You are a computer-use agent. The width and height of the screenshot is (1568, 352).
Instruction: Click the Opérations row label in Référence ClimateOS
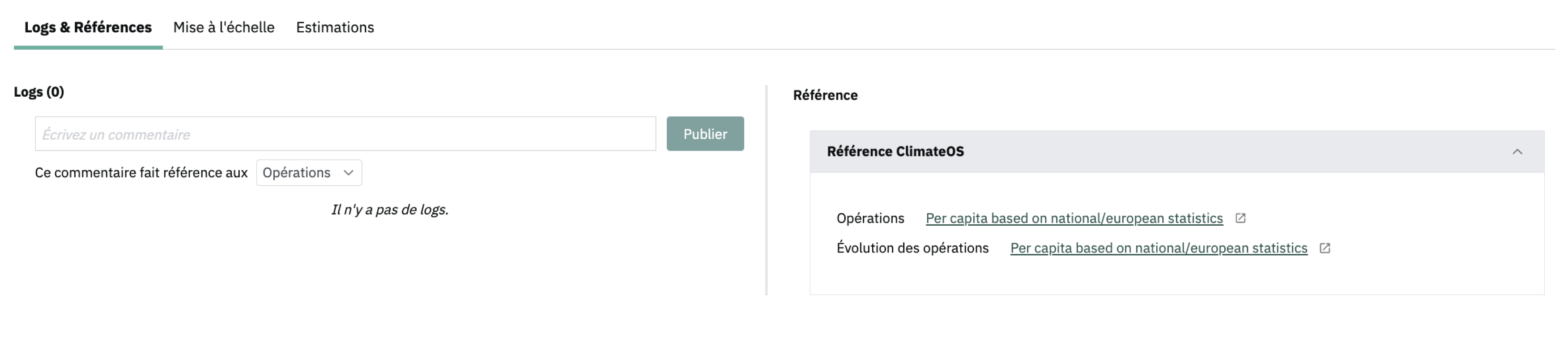pyautogui.click(x=870, y=219)
